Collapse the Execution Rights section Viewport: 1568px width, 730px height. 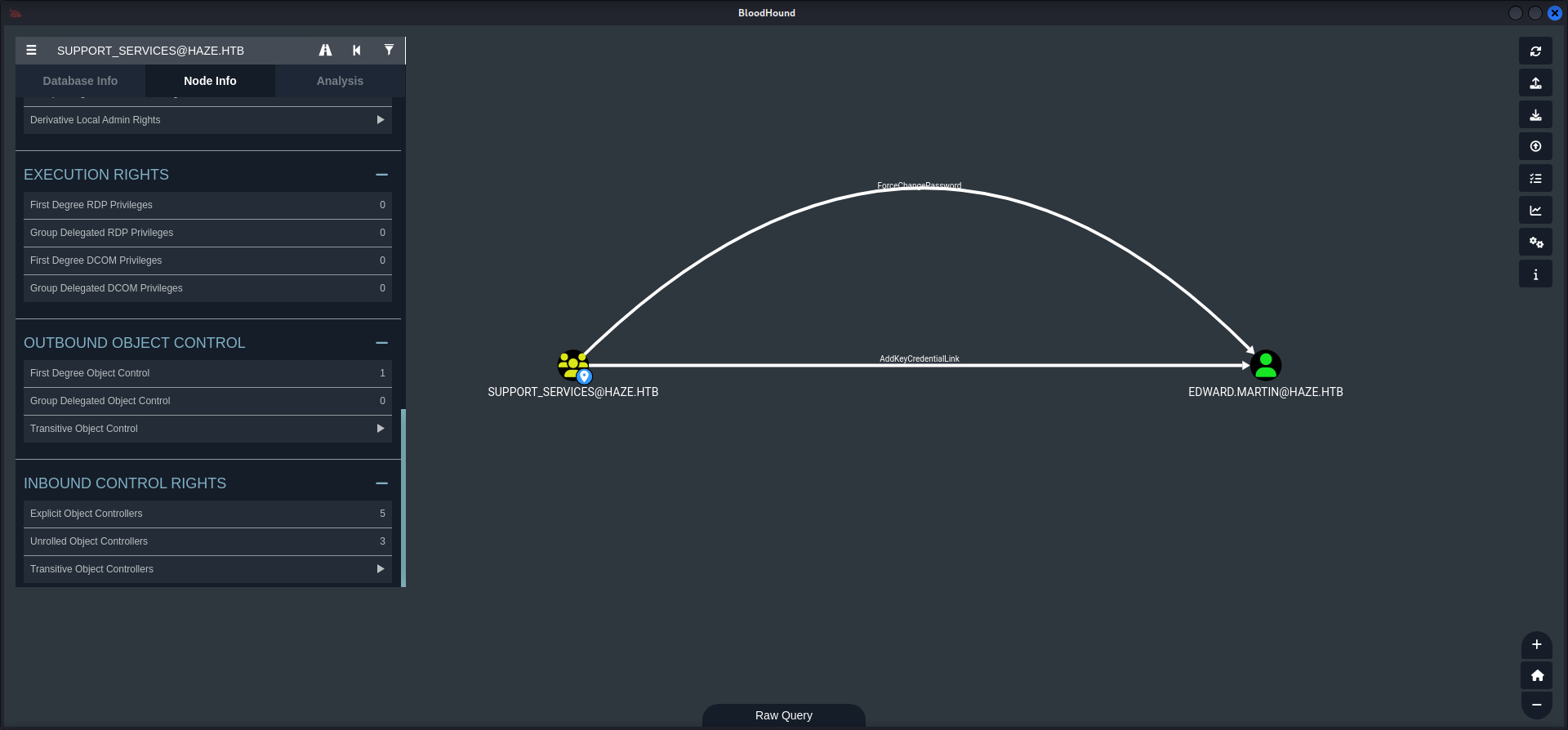click(381, 175)
